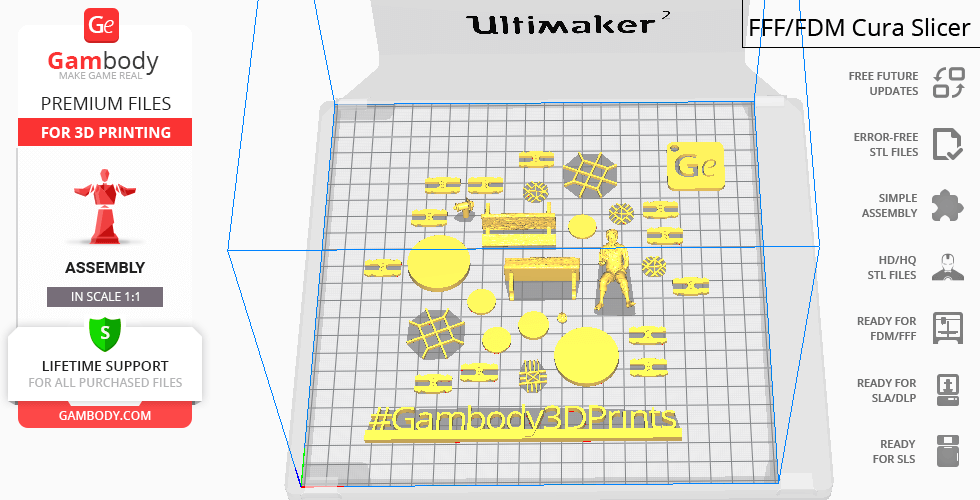Screen dimensions: 980x500
Task: Click the green Lifetime Support shield icon
Action: coord(104,331)
